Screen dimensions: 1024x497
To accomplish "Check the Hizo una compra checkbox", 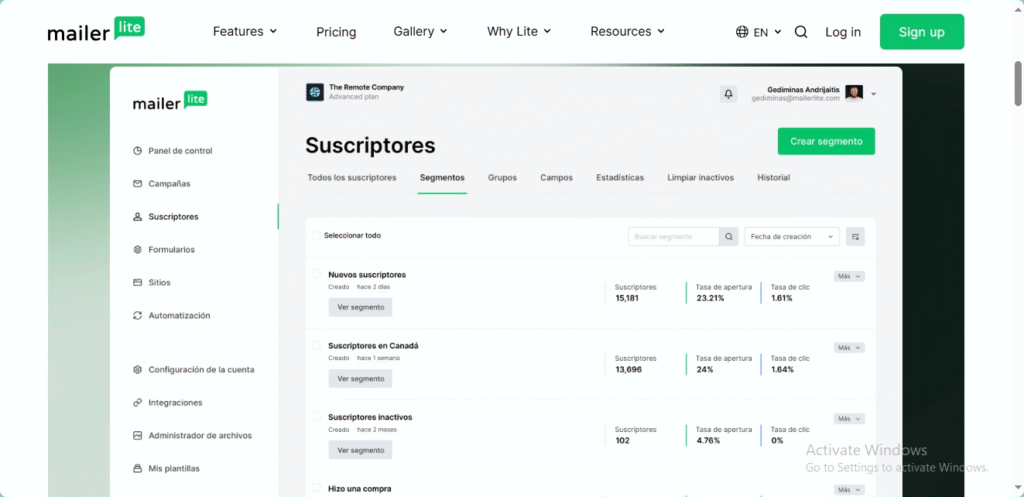I will [x=317, y=487].
